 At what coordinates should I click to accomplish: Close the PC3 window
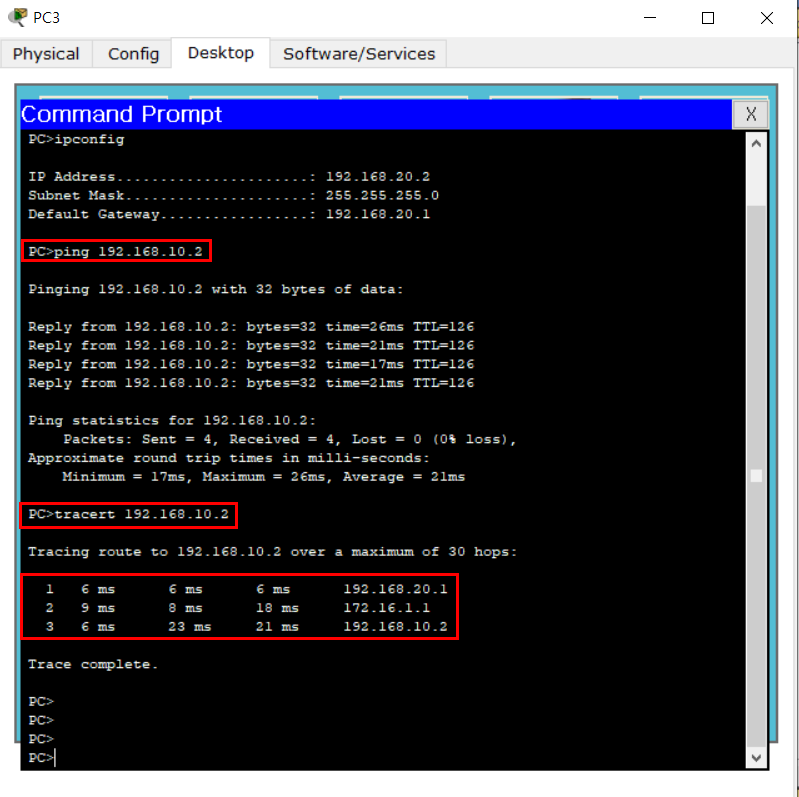click(766, 18)
